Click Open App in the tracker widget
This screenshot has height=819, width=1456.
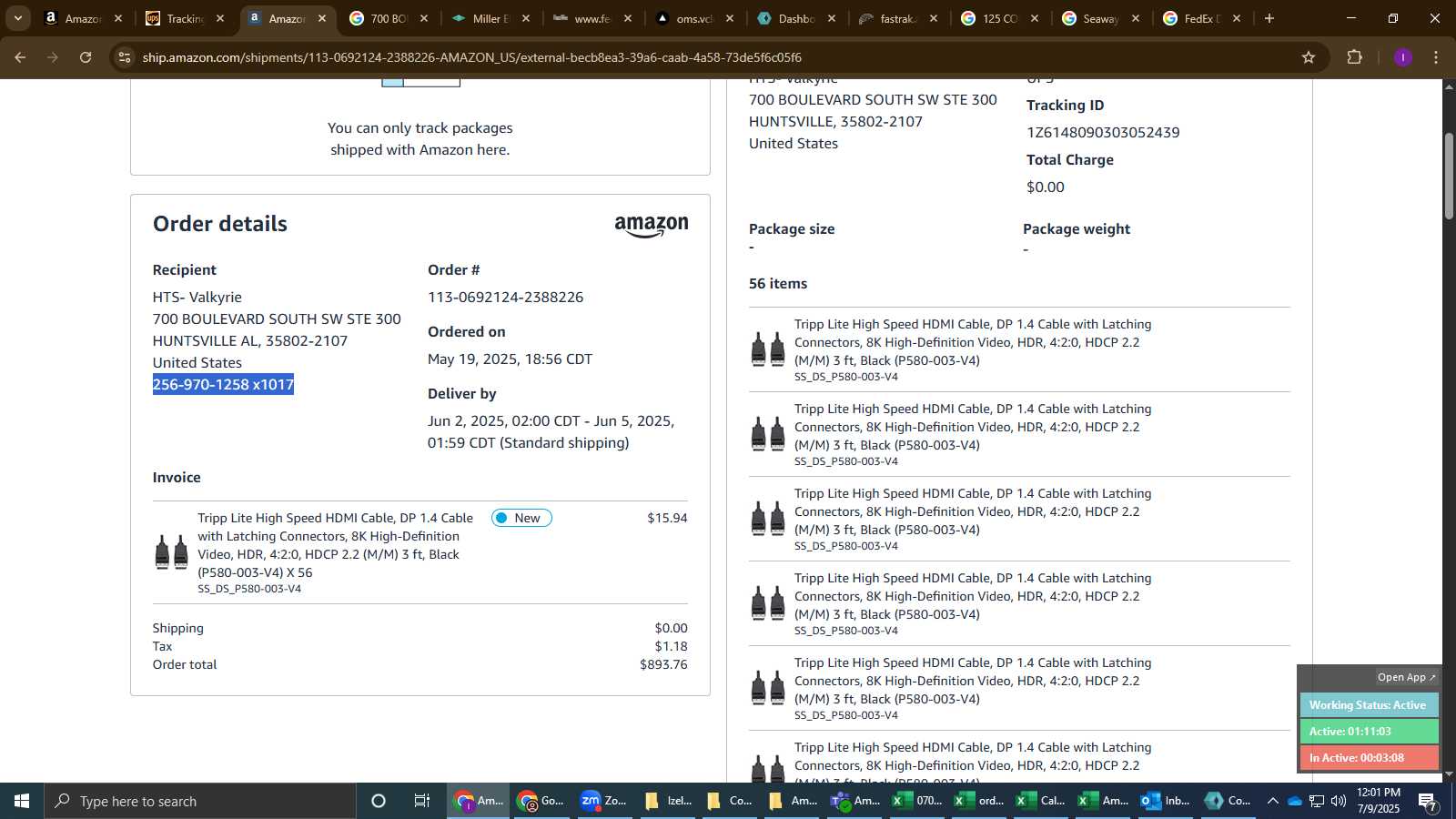(1406, 677)
